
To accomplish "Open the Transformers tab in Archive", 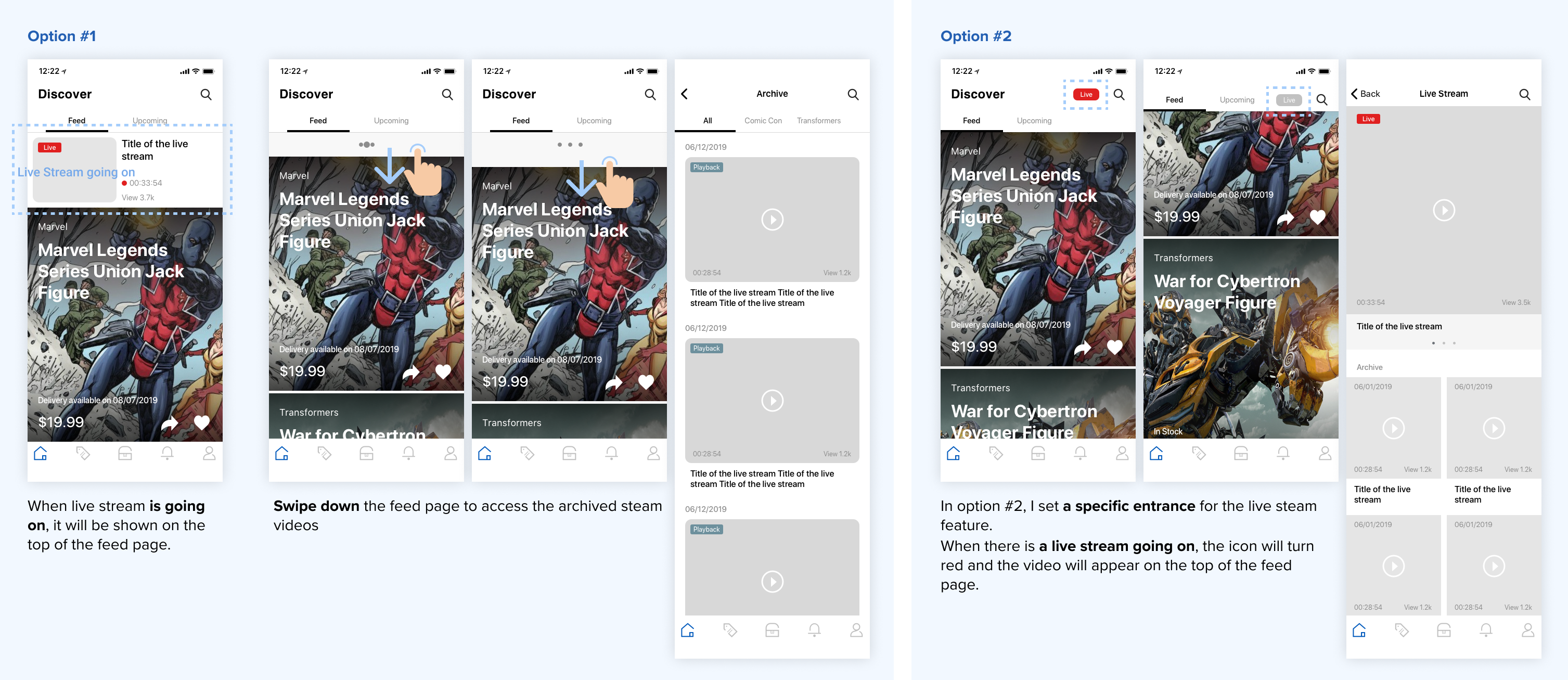I will click(x=818, y=121).
